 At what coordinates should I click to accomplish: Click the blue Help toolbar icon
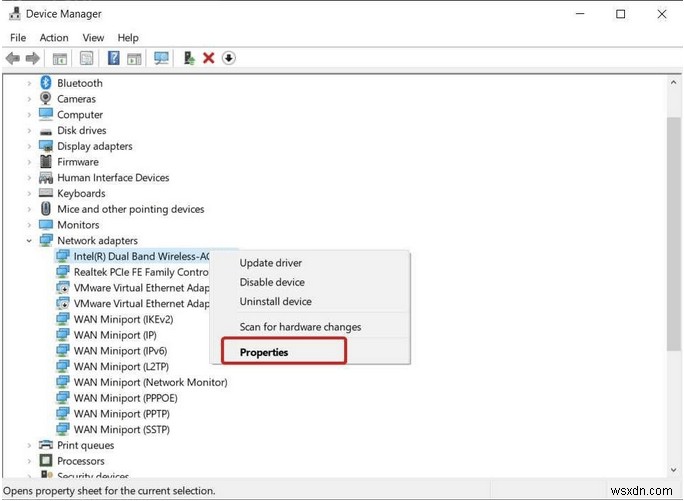point(114,58)
